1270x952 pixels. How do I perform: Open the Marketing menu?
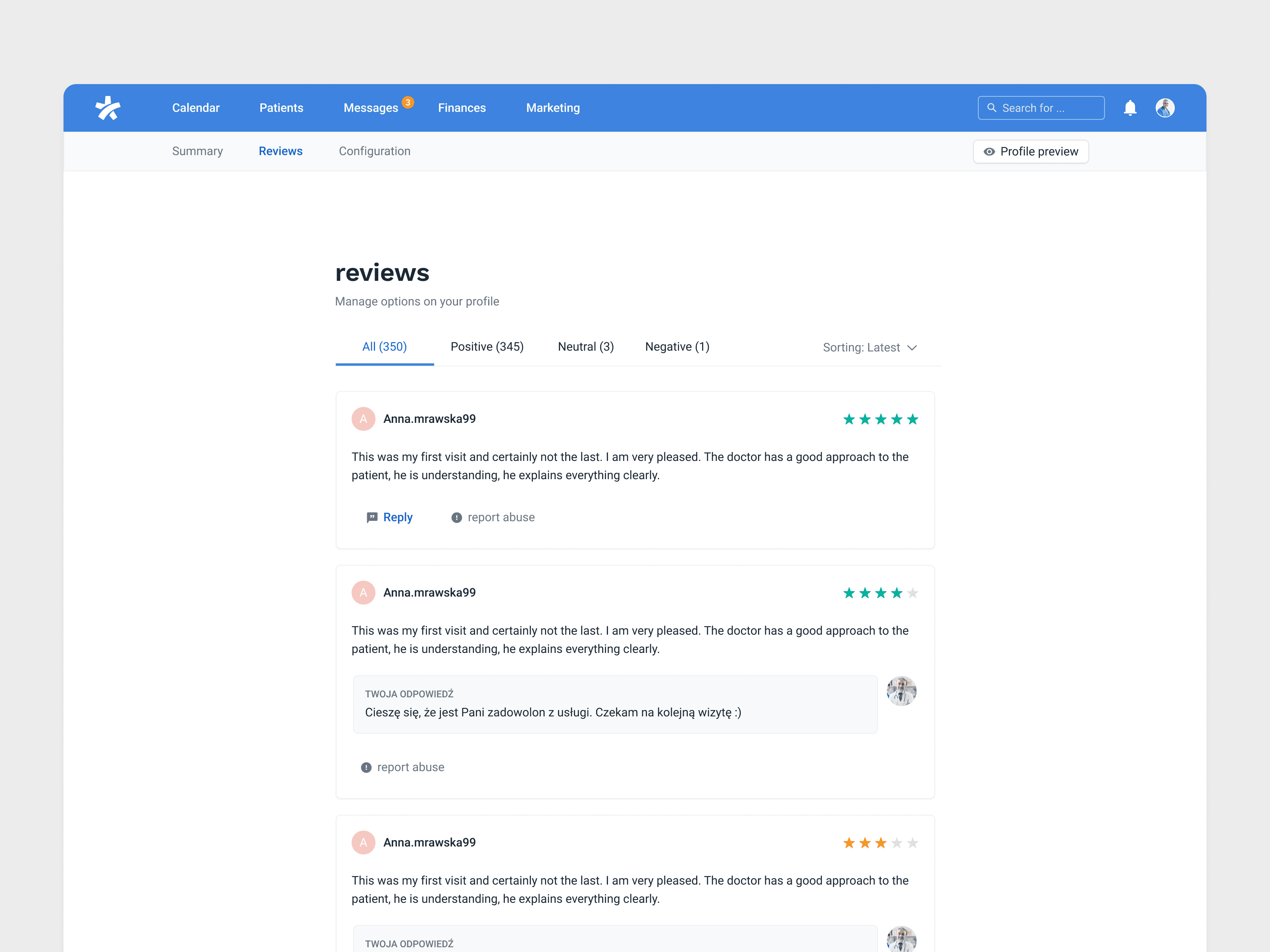pos(553,108)
